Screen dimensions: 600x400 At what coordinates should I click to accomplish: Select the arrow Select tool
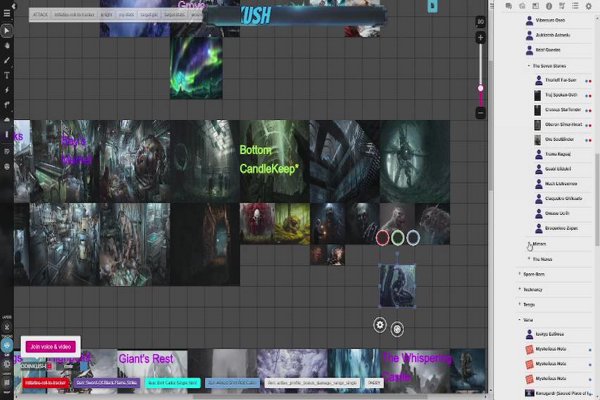click(x=7, y=31)
